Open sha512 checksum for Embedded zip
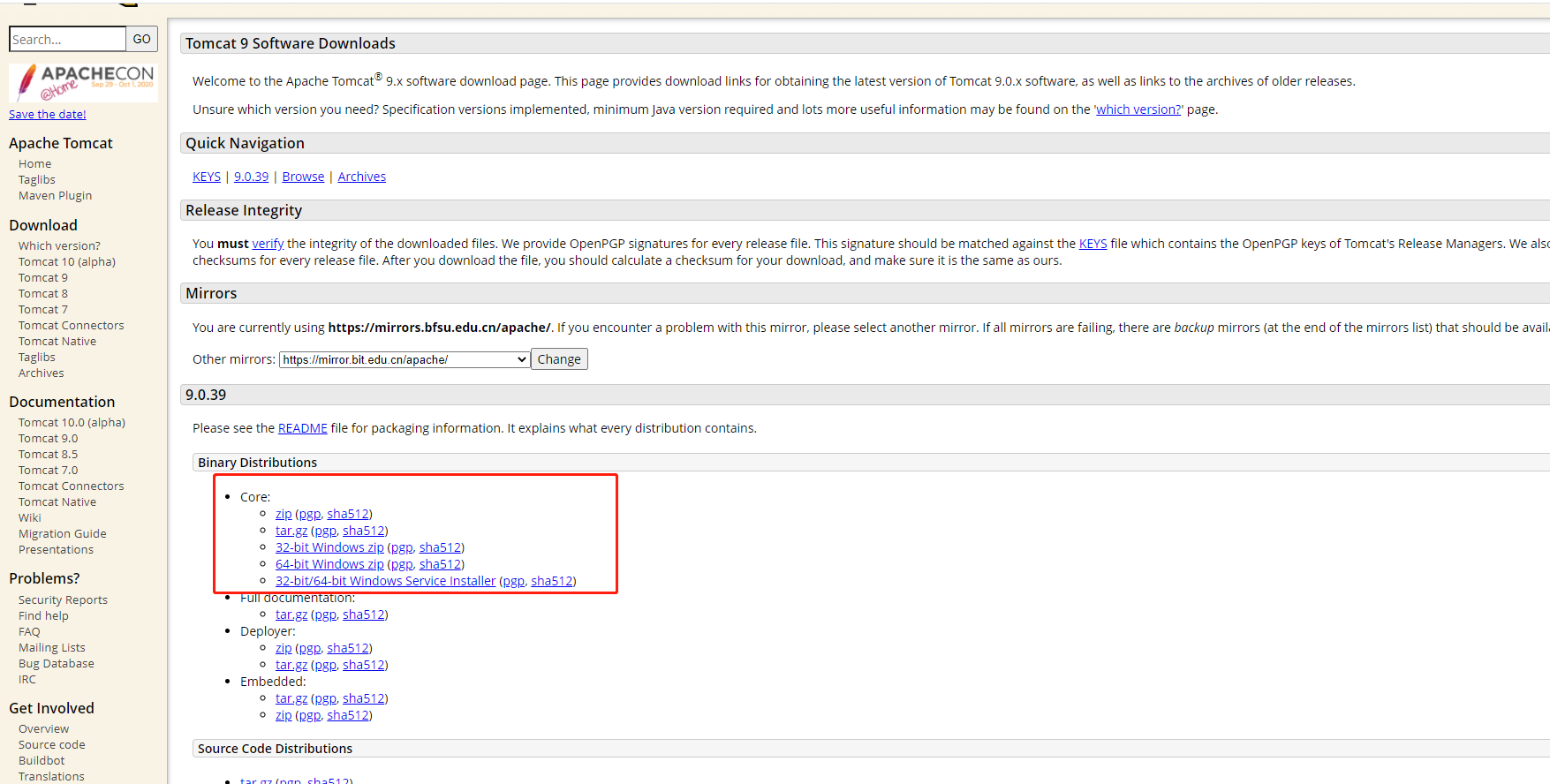This screenshot has width=1550, height=784. (348, 715)
